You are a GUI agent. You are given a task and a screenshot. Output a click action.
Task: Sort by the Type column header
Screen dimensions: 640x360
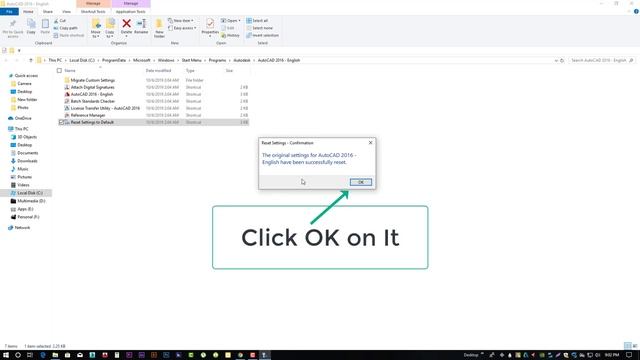(190, 71)
